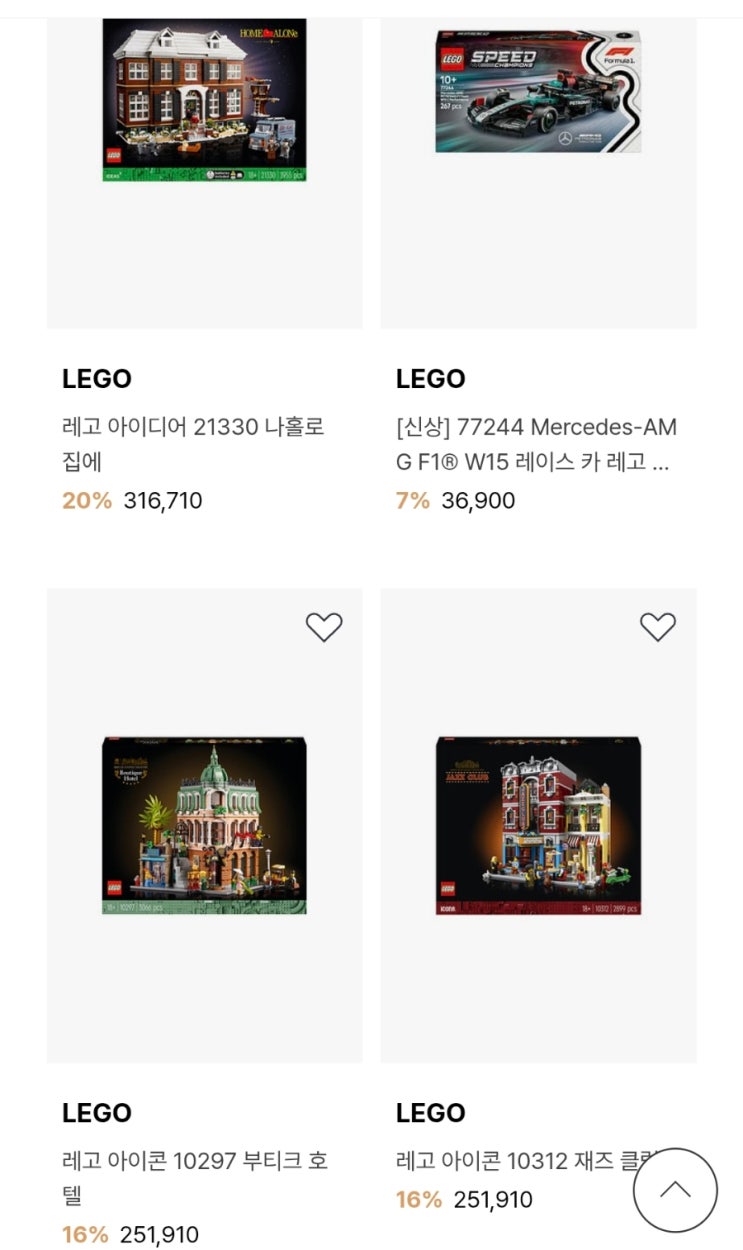
Task: Click the 20% discount label
Action: pos(87,500)
